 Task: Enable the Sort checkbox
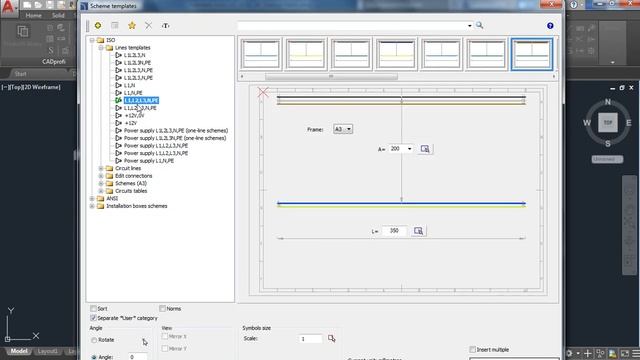[93, 309]
